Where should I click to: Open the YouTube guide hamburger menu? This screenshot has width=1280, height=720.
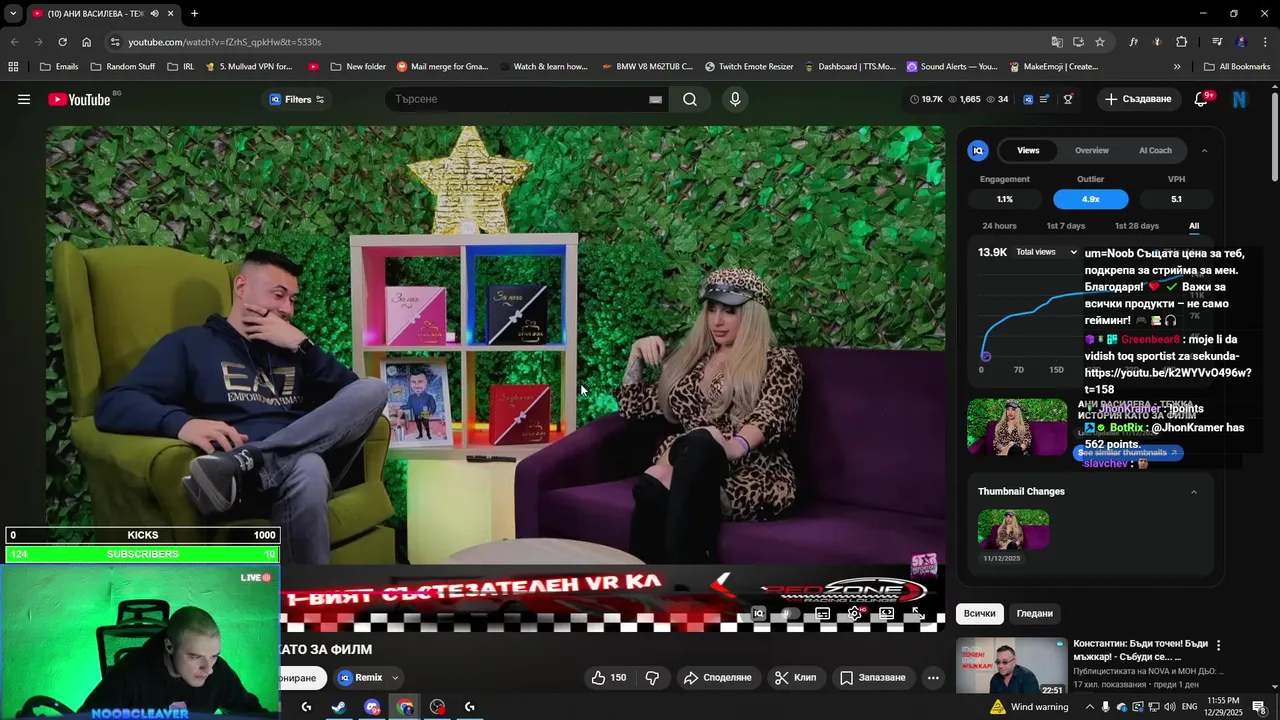click(x=24, y=99)
